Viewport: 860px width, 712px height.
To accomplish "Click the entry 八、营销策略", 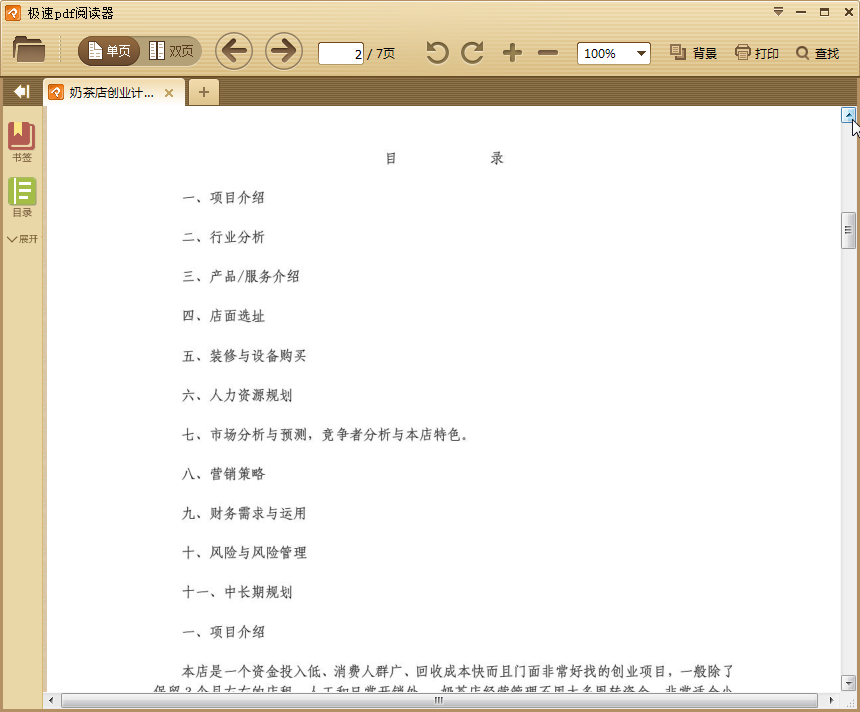I will tap(223, 474).
